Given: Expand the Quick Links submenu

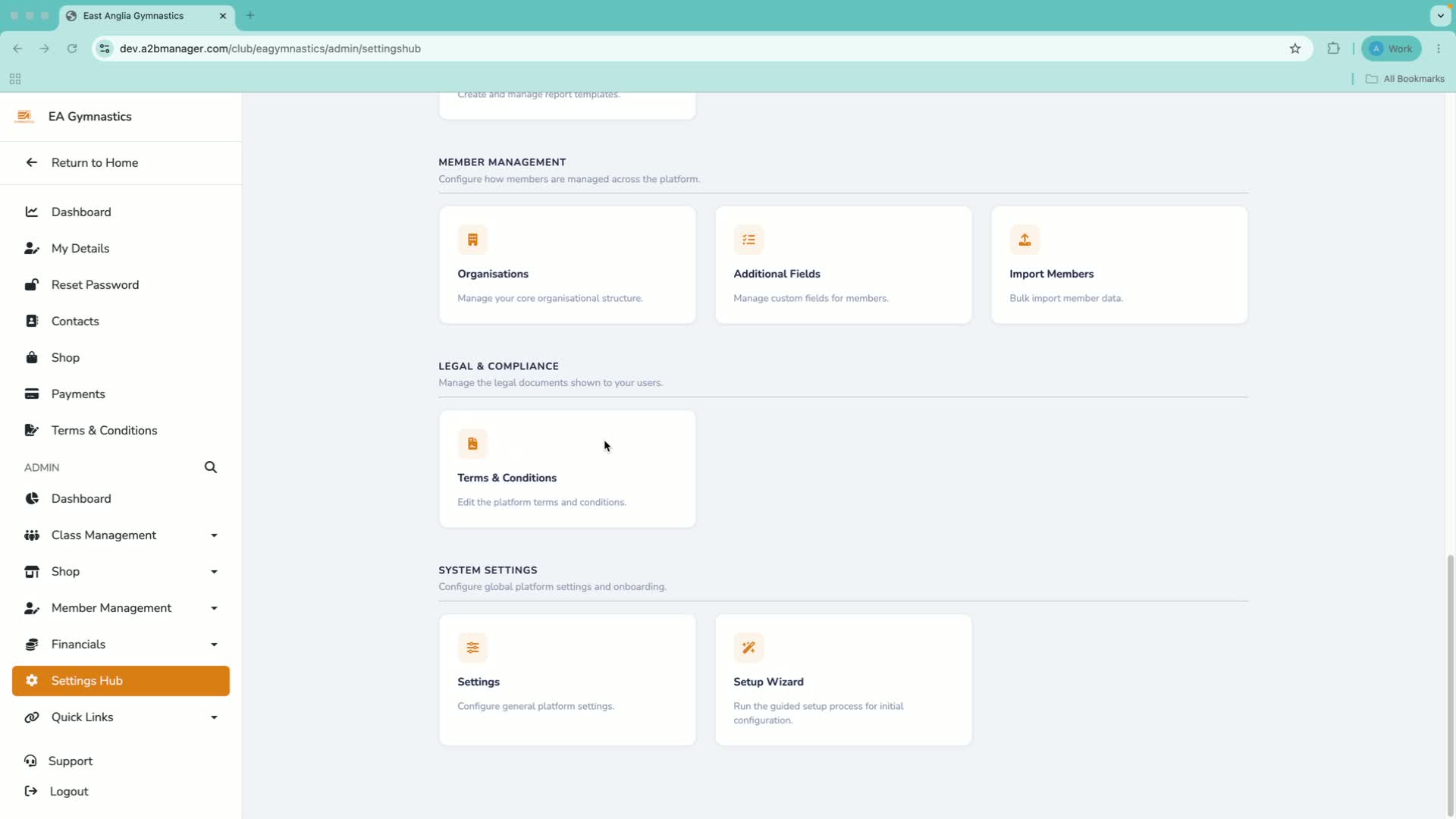Looking at the screenshot, I should [215, 717].
